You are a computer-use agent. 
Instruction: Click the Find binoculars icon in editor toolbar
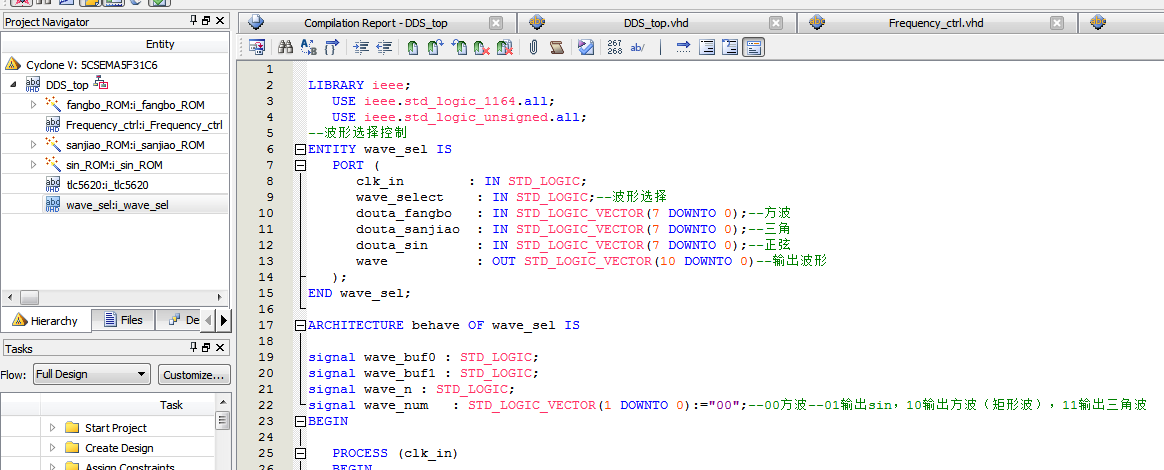click(284, 47)
